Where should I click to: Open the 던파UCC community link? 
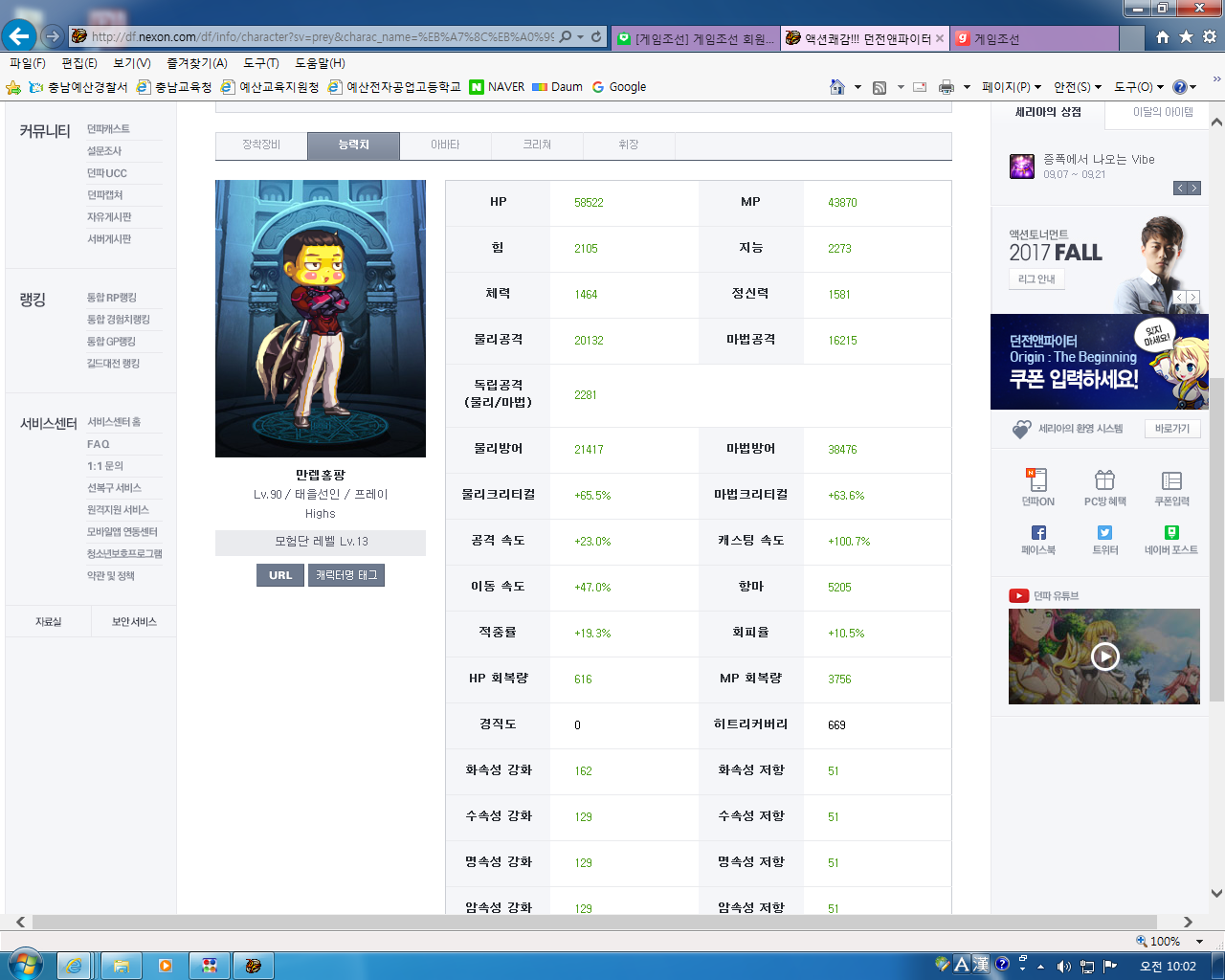(107, 173)
